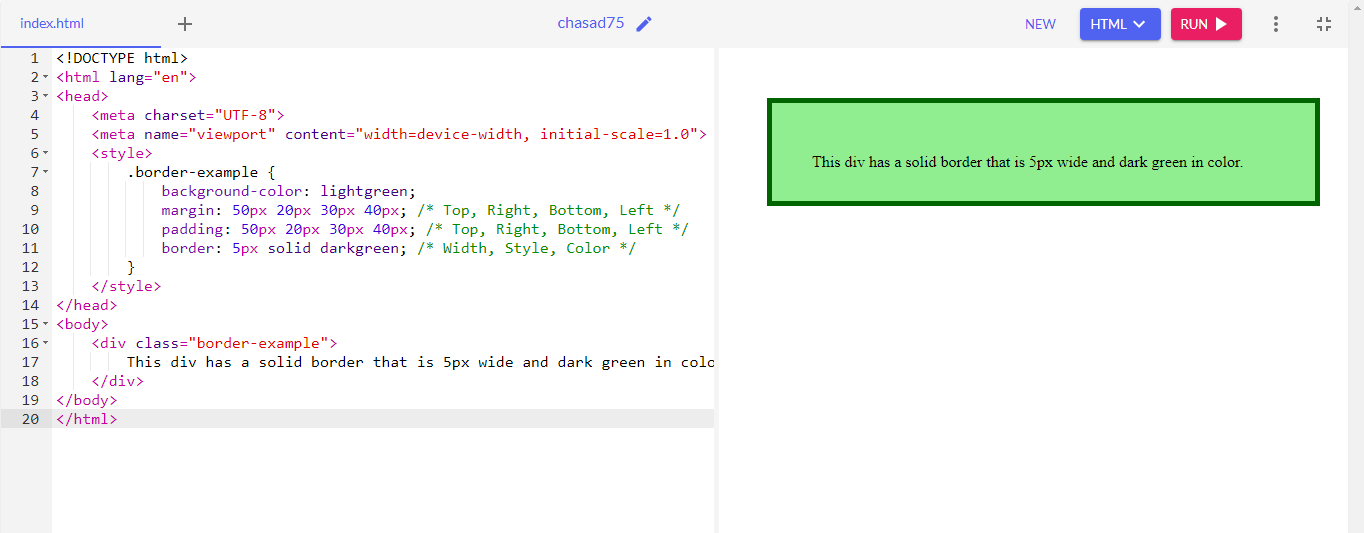Collapse the html tag fold arrow on line 2
The height and width of the screenshot is (533, 1364).
[46, 77]
